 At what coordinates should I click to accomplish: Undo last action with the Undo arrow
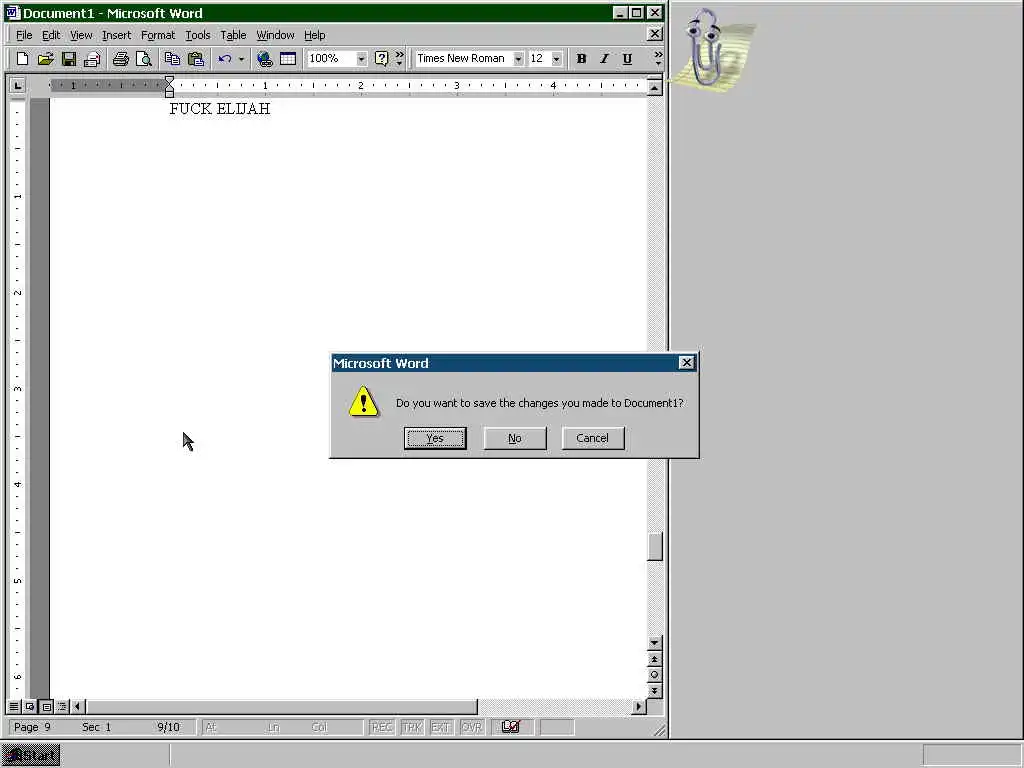pos(225,59)
